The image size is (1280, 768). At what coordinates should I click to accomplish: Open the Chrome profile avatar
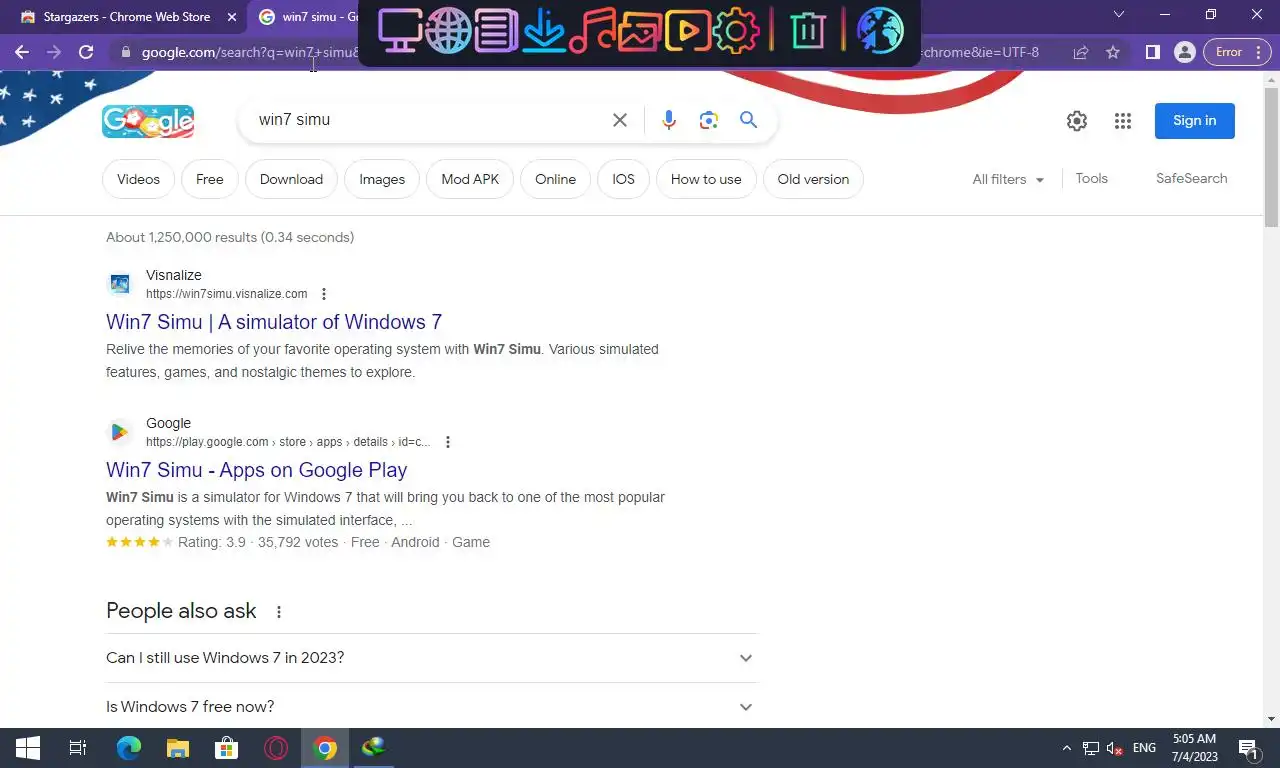[x=1185, y=52]
